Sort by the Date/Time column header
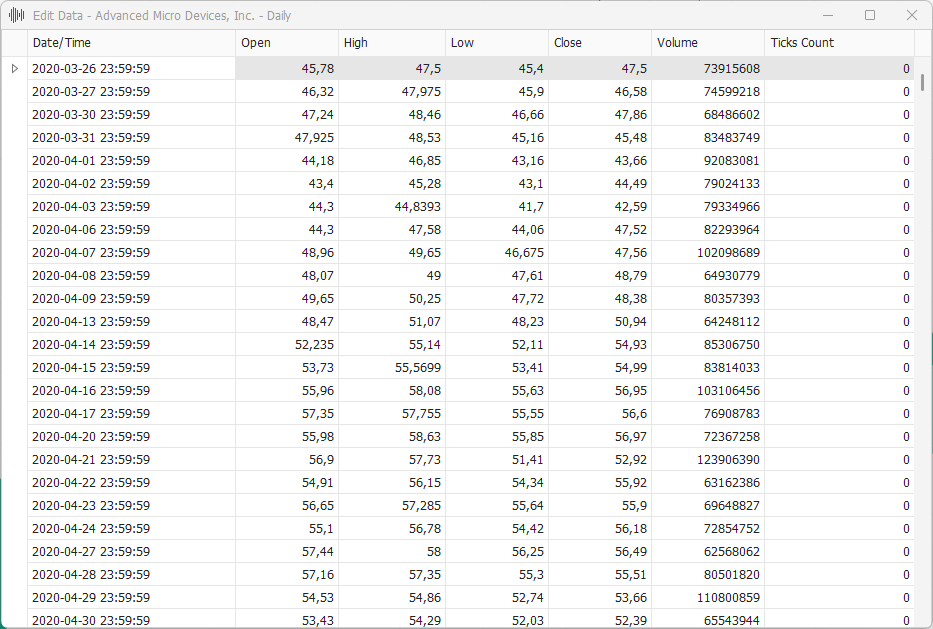The width and height of the screenshot is (933, 629). click(x=132, y=43)
